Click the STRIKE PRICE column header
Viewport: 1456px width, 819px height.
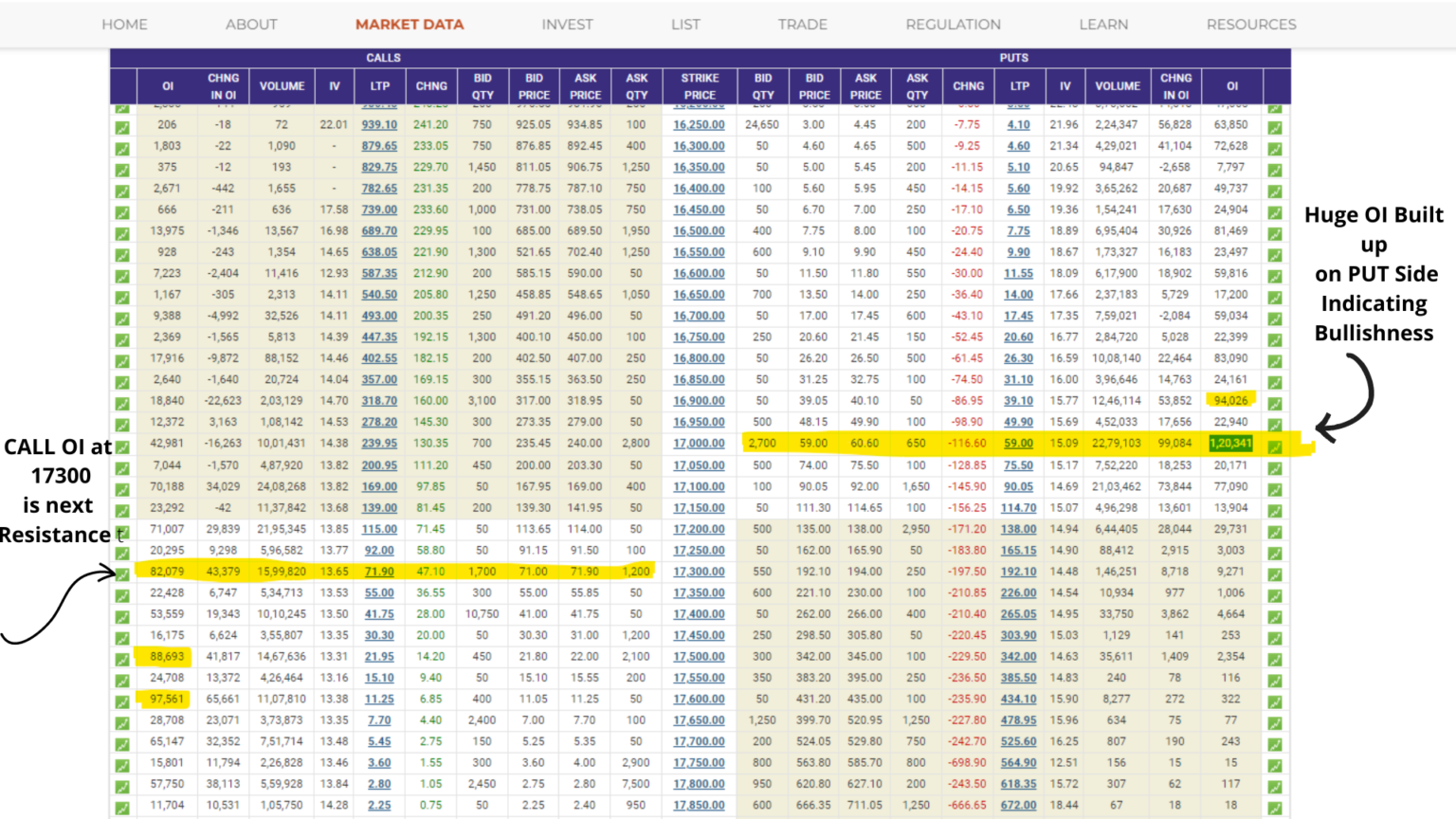700,86
